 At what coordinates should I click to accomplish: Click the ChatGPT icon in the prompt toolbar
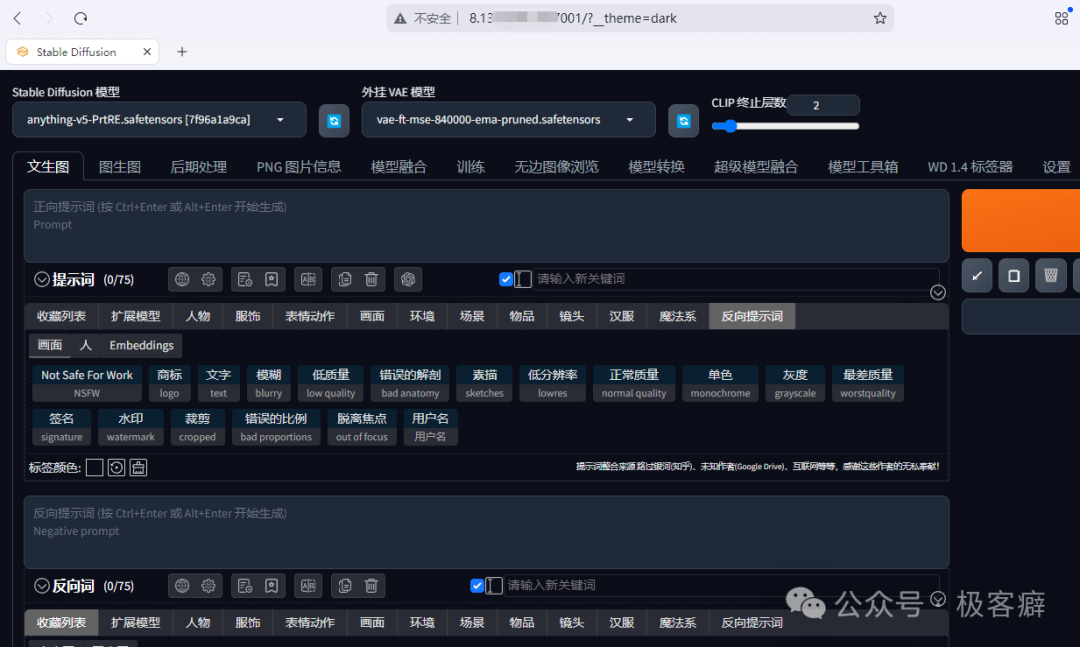pyautogui.click(x=408, y=279)
